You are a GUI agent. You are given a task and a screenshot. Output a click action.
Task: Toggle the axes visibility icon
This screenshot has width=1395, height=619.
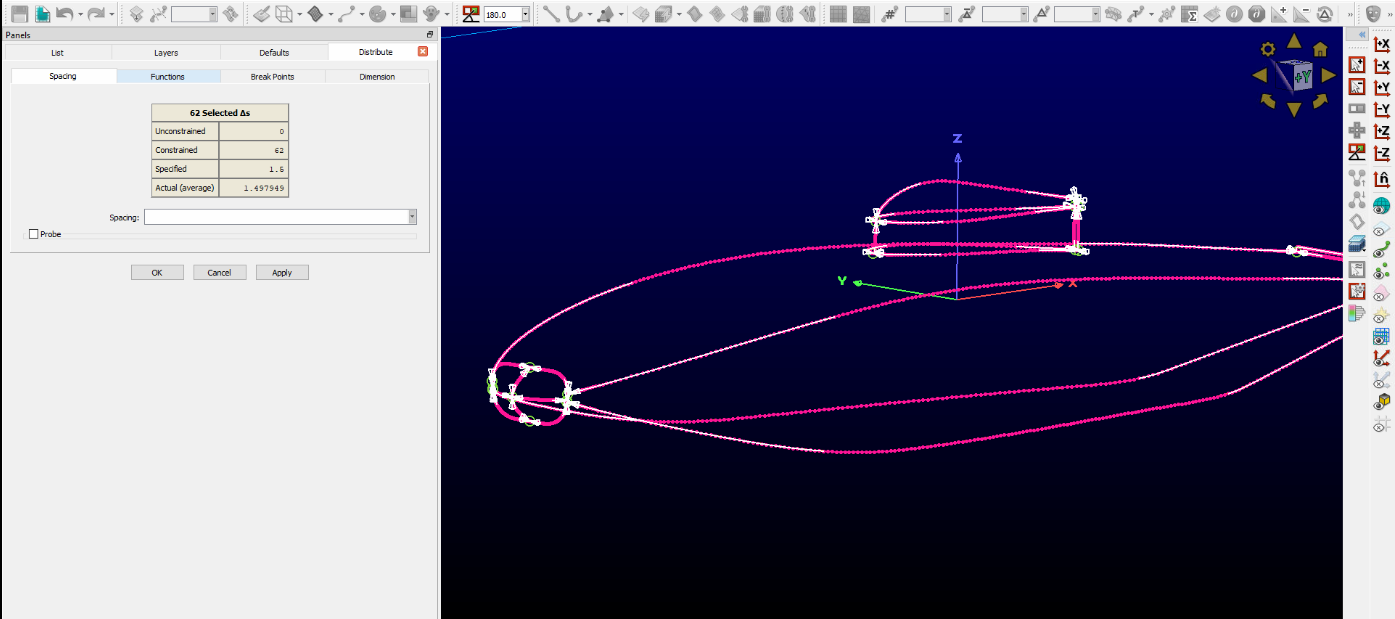pos(1382,358)
